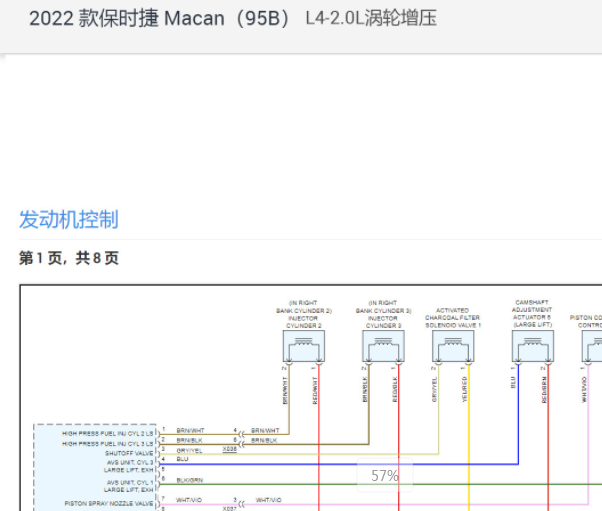The width and height of the screenshot is (602, 511).
Task: Click the GRY/YEL wire label at pin 3
Action: (x=189, y=450)
